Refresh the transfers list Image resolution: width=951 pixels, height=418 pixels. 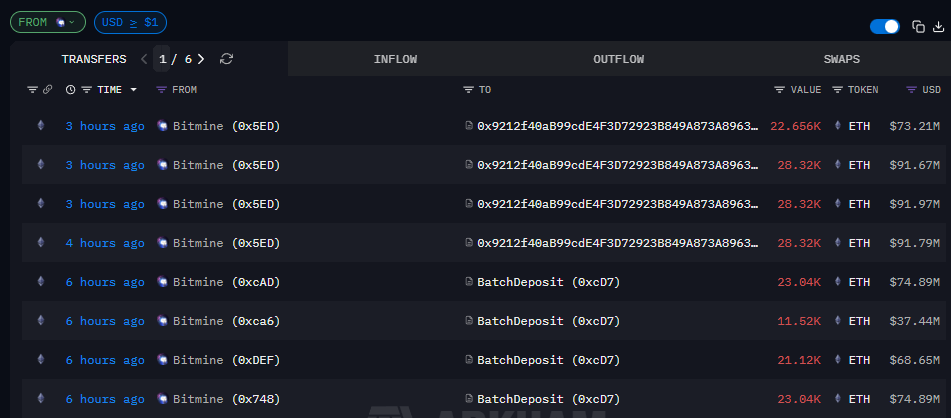226,59
